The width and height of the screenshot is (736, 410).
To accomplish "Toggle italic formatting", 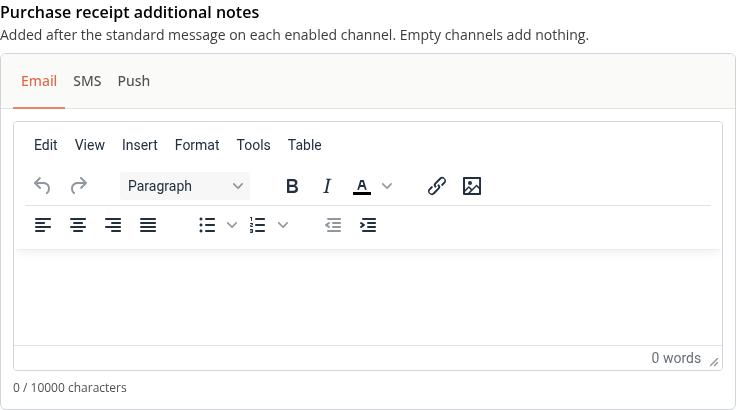I will [327, 186].
